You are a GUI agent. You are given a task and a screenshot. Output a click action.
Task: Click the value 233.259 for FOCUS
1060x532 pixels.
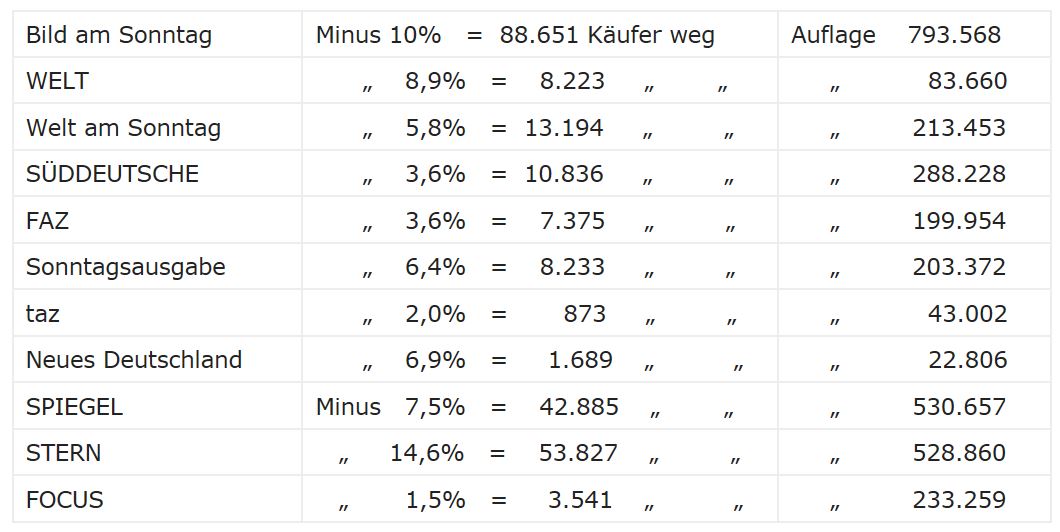click(x=959, y=500)
